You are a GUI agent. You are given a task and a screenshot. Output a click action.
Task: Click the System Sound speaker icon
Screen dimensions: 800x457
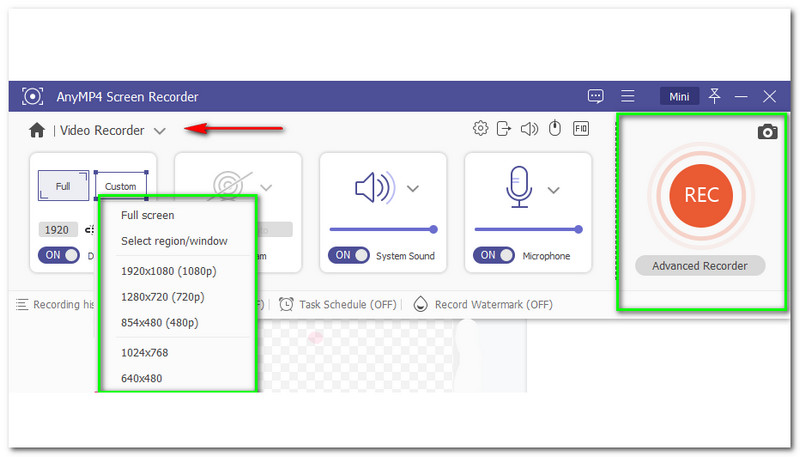coord(375,188)
